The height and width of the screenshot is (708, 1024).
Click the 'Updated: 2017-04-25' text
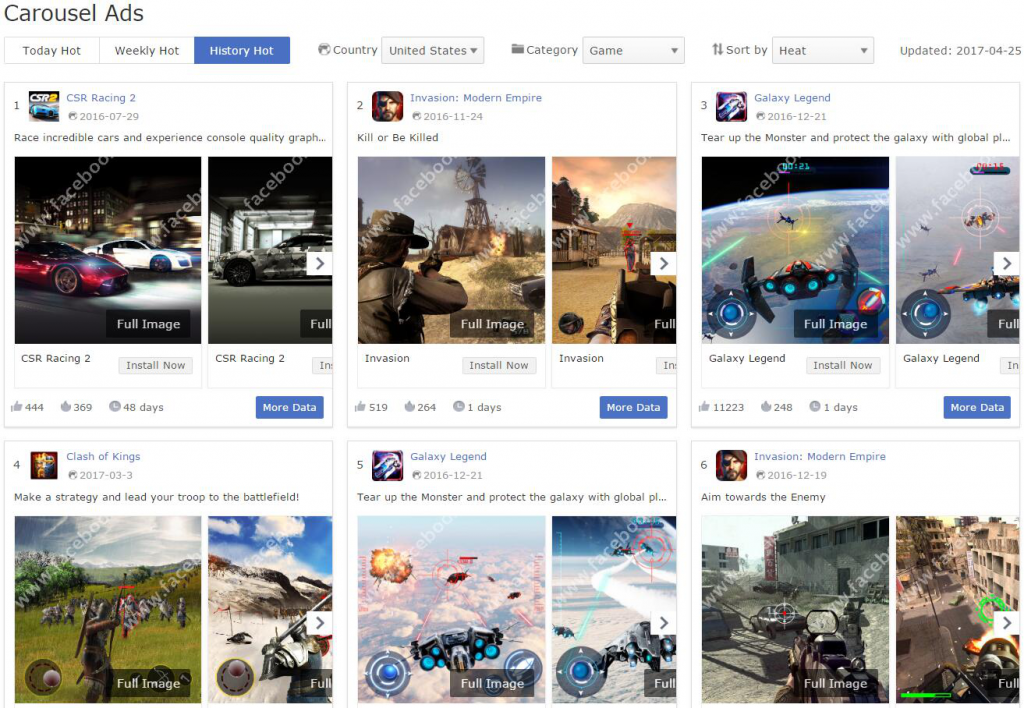tap(960, 50)
